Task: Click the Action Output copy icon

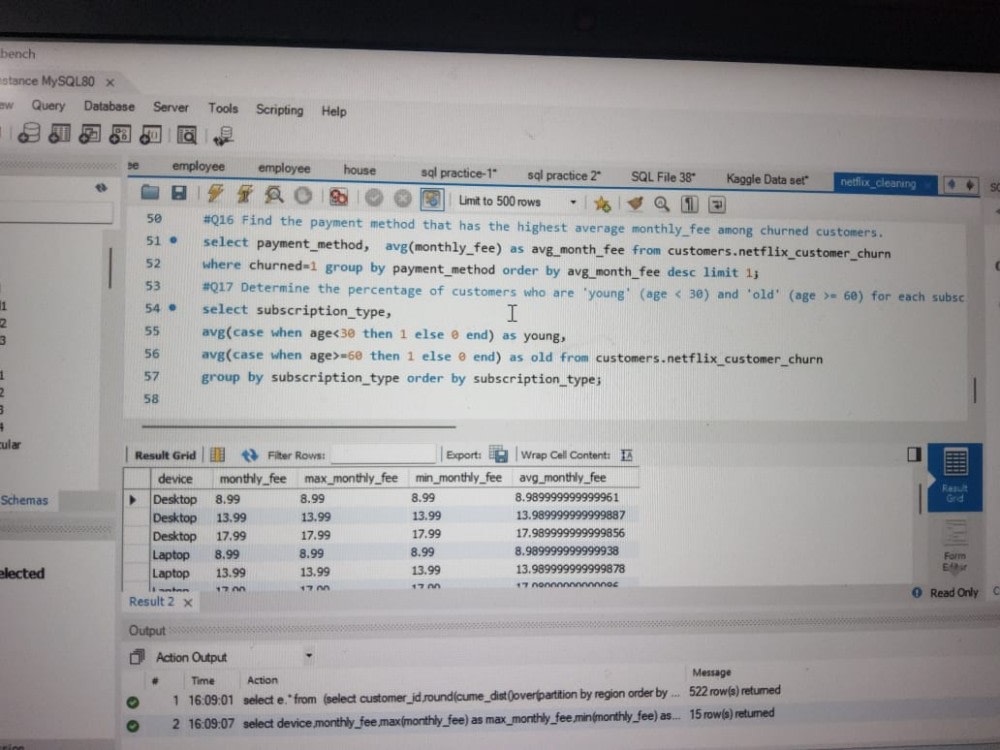Action: [136, 656]
